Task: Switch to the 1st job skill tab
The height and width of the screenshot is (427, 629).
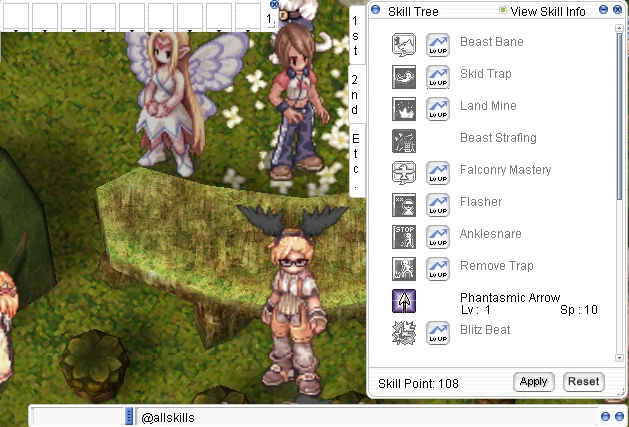Action: click(x=355, y=35)
